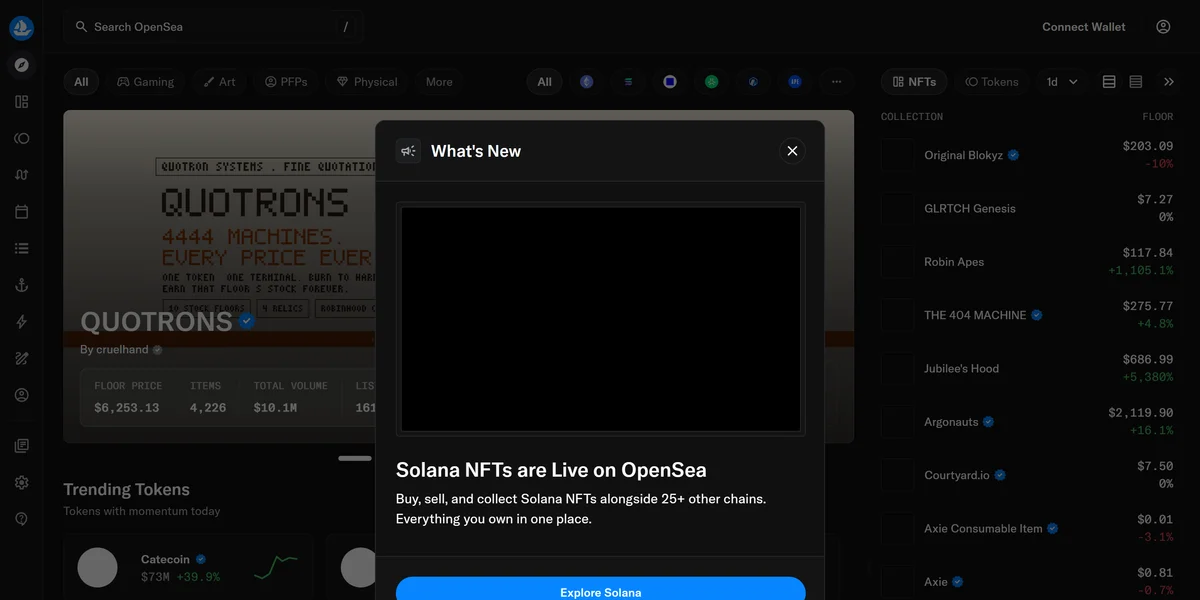Open THE 404 MACHINE collection

[1027, 315]
